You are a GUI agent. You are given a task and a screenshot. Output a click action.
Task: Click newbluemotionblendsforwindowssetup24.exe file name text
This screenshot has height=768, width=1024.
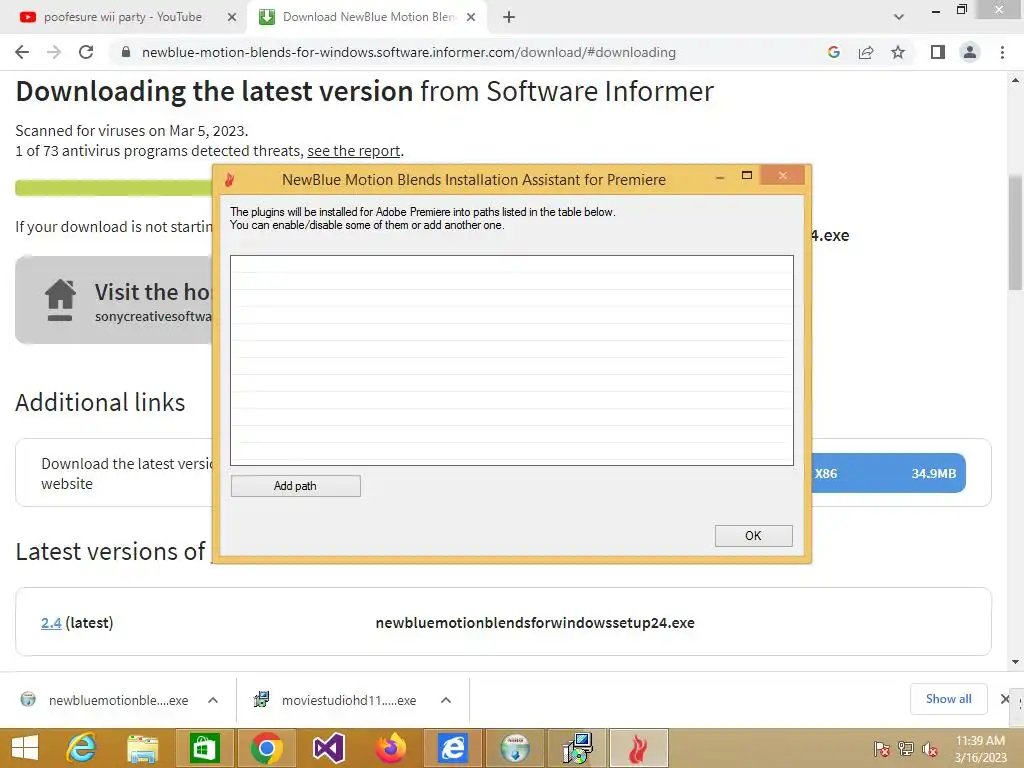[535, 623]
